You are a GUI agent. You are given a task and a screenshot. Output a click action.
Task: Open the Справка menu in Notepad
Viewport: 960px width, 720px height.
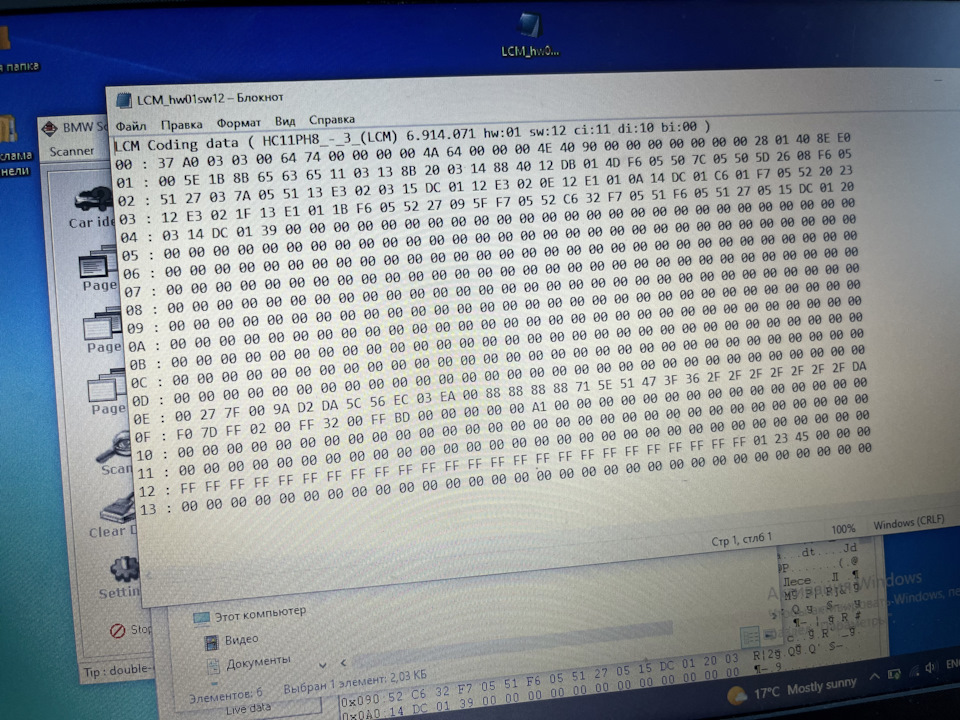[x=331, y=120]
